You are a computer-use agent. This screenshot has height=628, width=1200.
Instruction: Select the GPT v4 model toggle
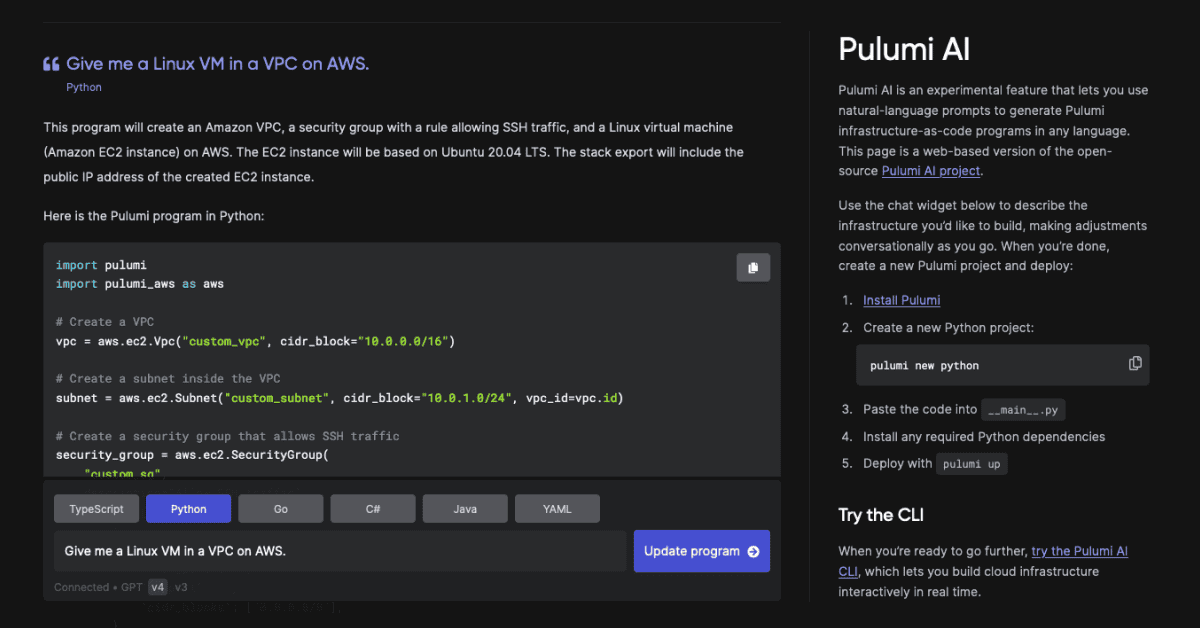[x=157, y=587]
